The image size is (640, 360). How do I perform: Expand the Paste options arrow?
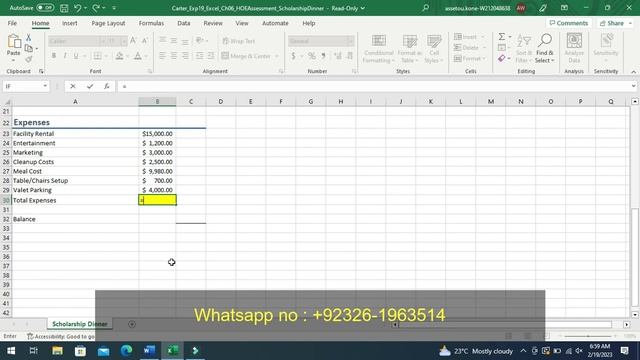pyautogui.click(x=13, y=60)
